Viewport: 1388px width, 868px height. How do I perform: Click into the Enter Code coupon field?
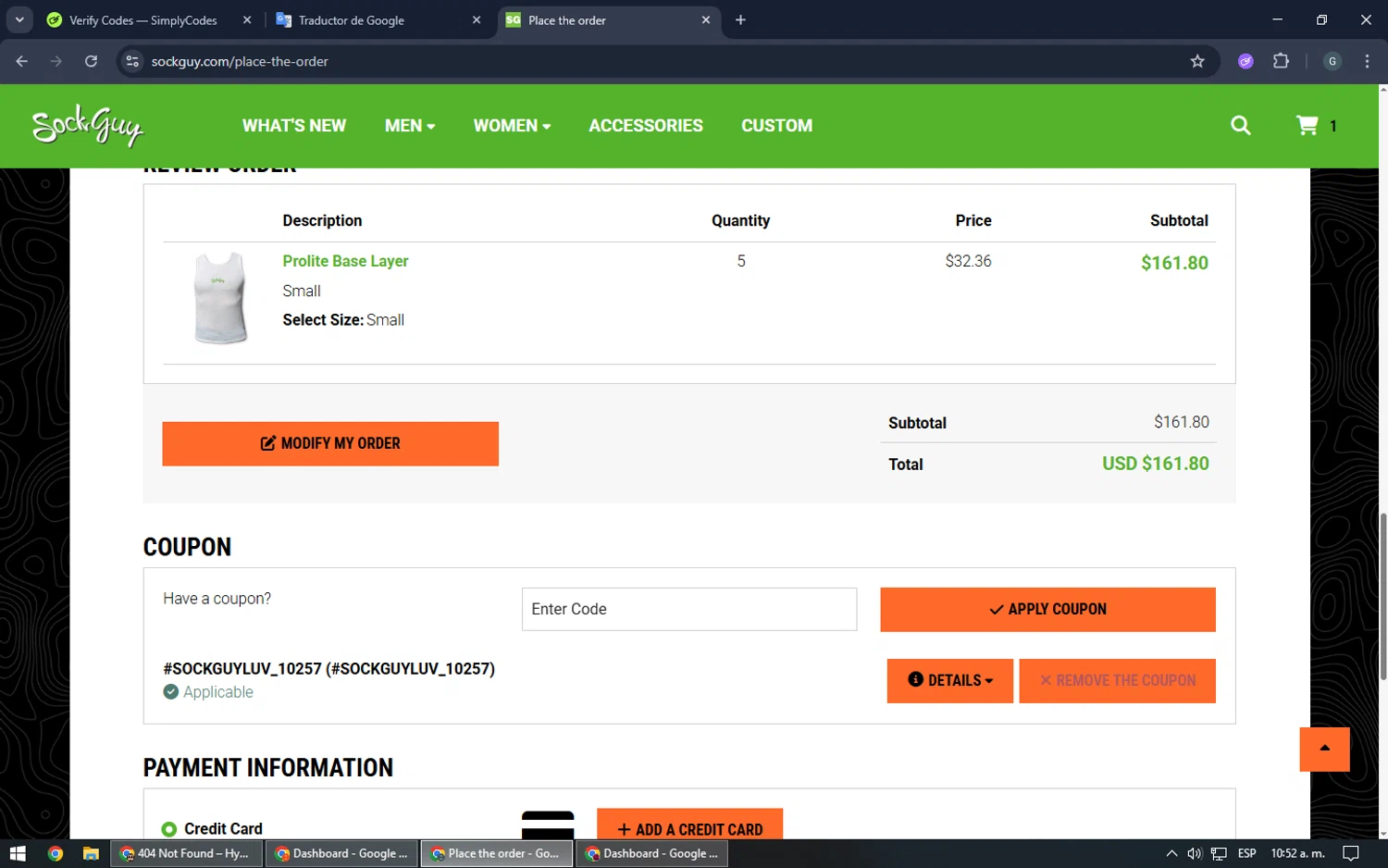689,609
